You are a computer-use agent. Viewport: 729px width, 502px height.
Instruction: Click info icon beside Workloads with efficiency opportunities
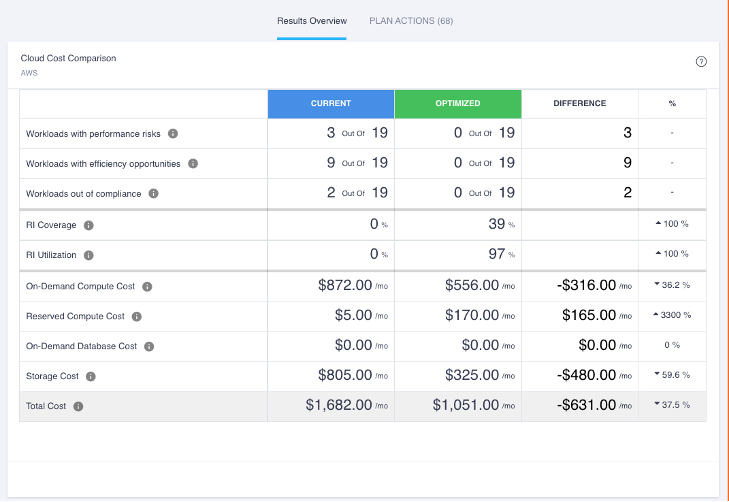(193, 163)
